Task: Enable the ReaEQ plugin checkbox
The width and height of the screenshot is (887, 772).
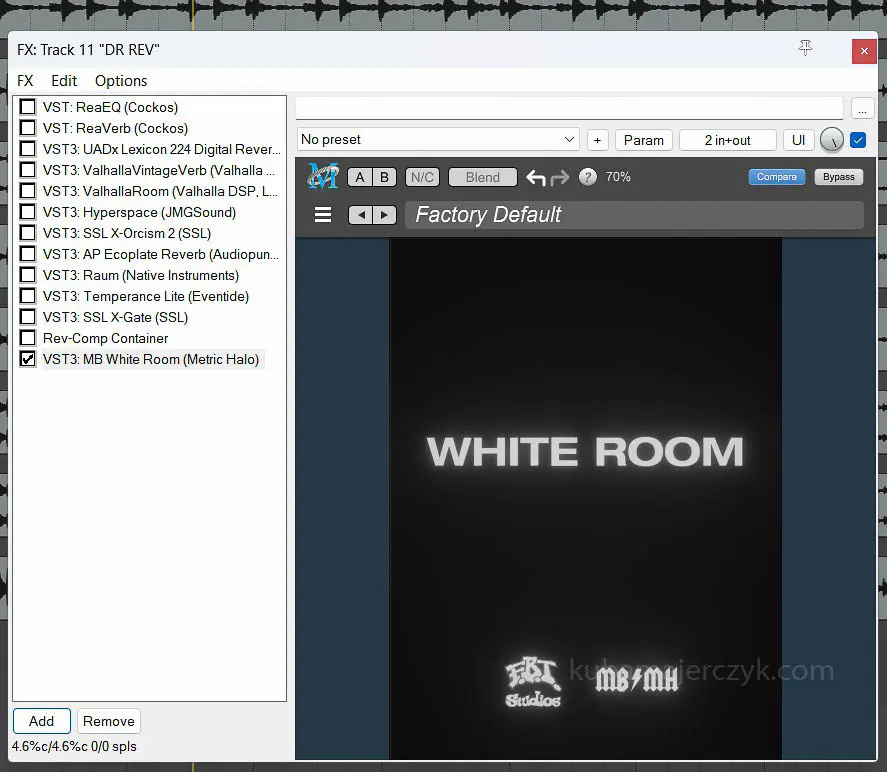Action: [x=28, y=107]
